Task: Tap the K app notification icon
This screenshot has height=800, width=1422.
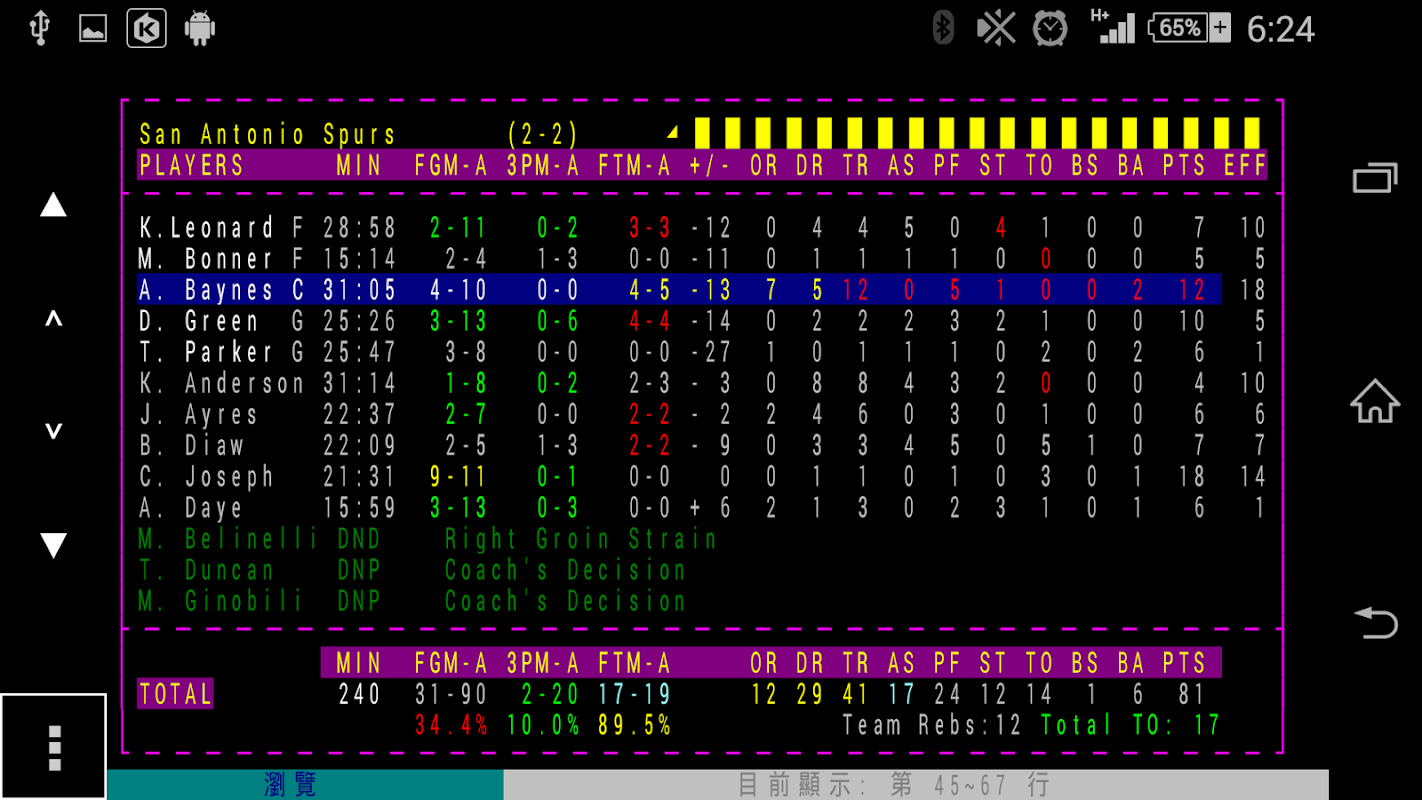Action: click(x=146, y=28)
